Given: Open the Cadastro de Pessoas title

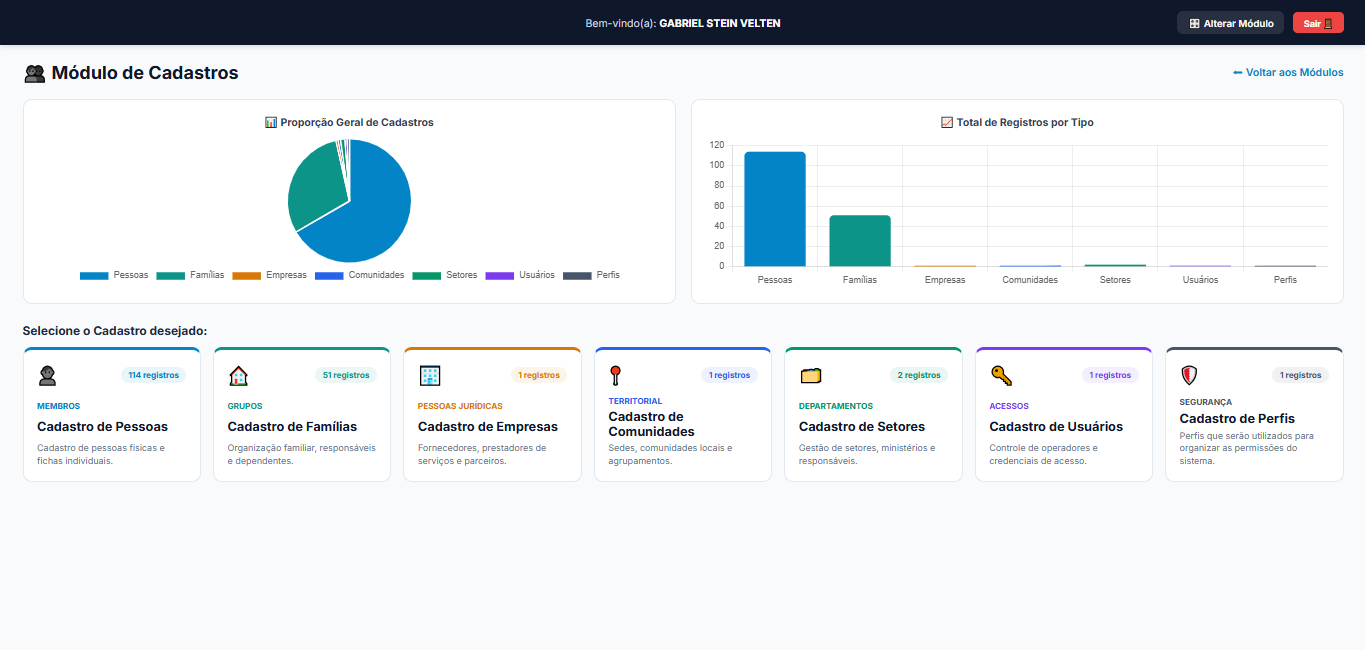Looking at the screenshot, I should pos(102,427).
